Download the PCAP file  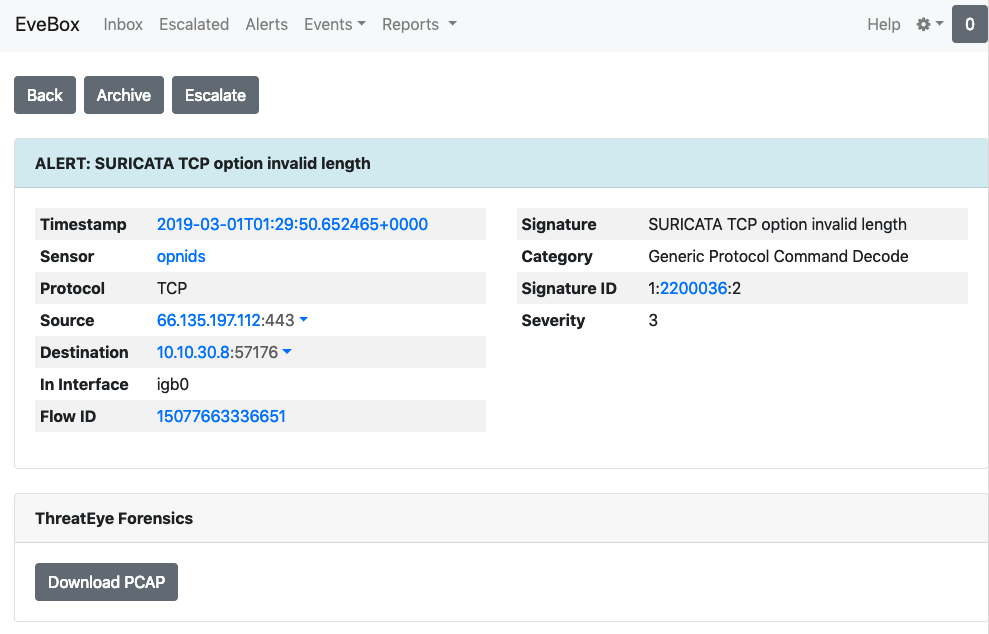tap(107, 582)
